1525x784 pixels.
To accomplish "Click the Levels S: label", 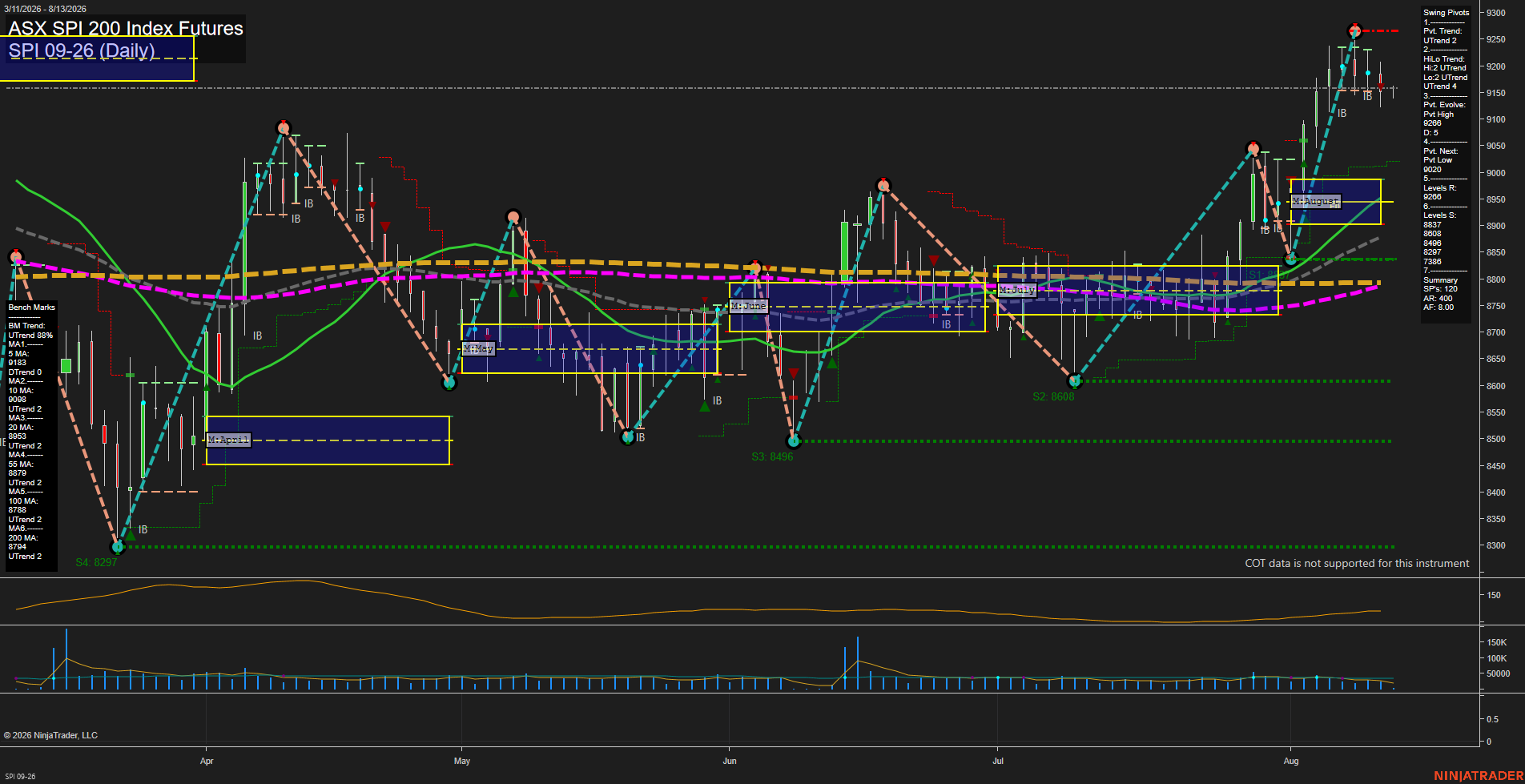I will [1440, 215].
